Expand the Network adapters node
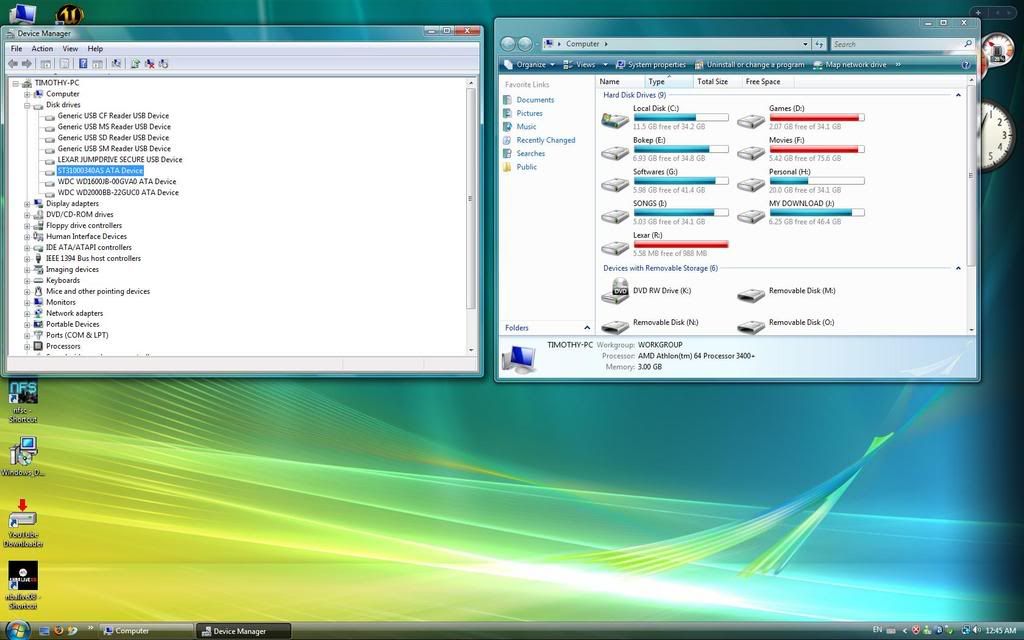The height and width of the screenshot is (640, 1024). click(28, 313)
